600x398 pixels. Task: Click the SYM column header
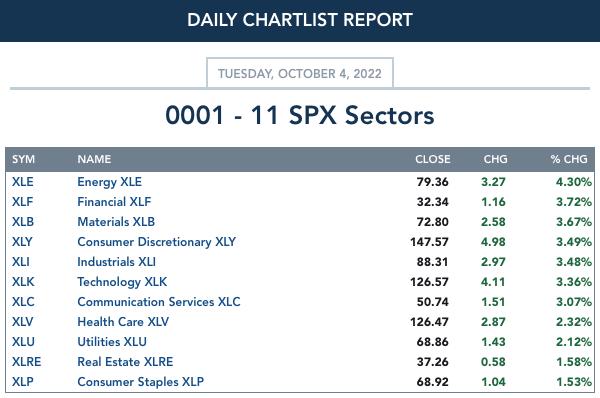tap(23, 159)
